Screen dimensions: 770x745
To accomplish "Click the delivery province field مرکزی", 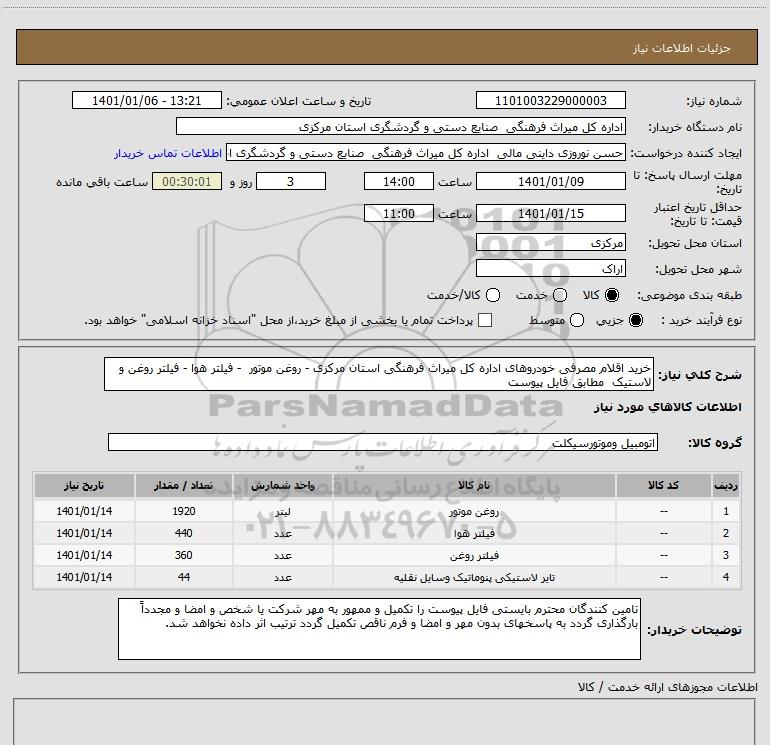I will click(550, 243).
